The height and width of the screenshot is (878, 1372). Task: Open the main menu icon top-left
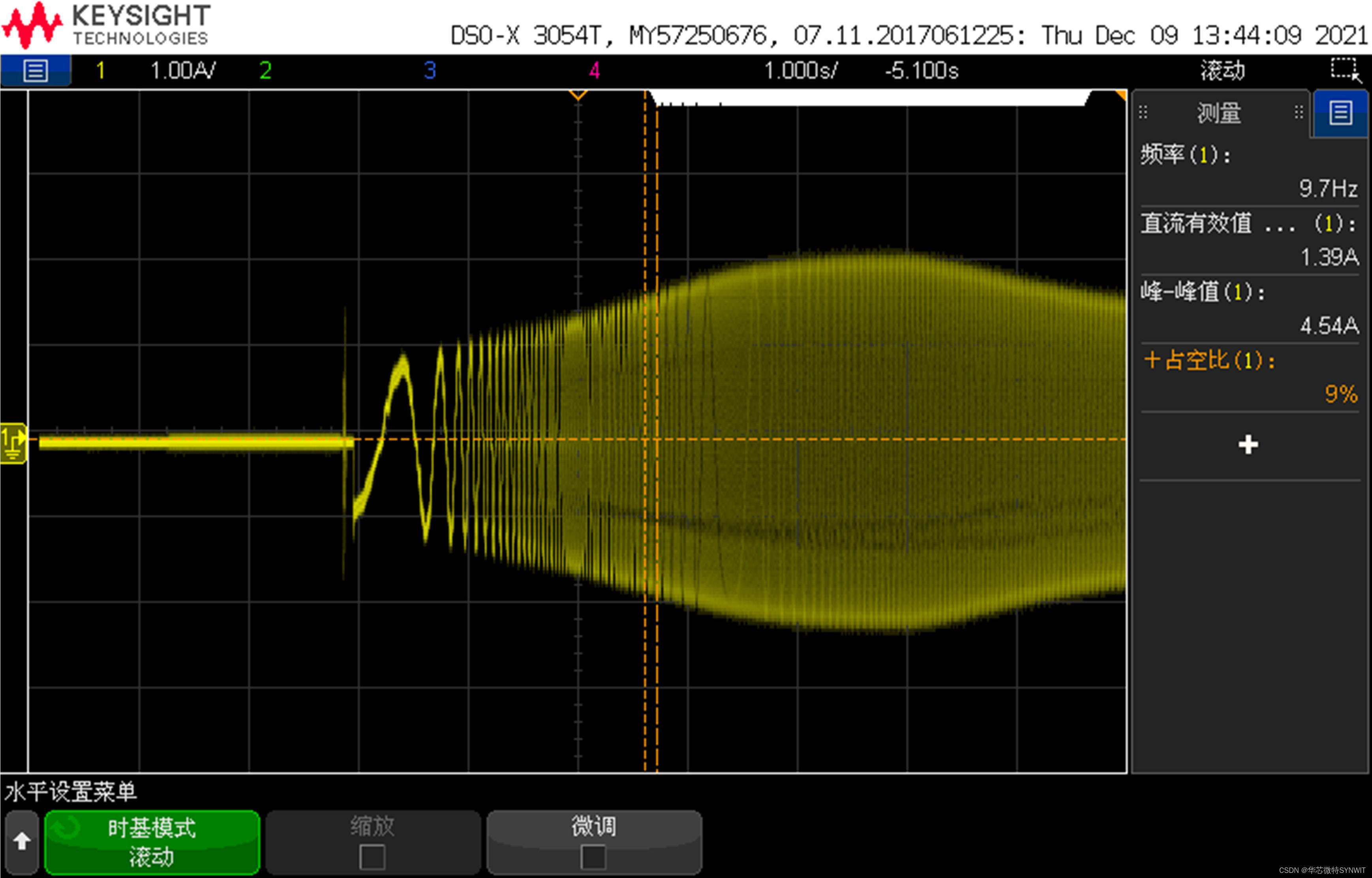36,71
